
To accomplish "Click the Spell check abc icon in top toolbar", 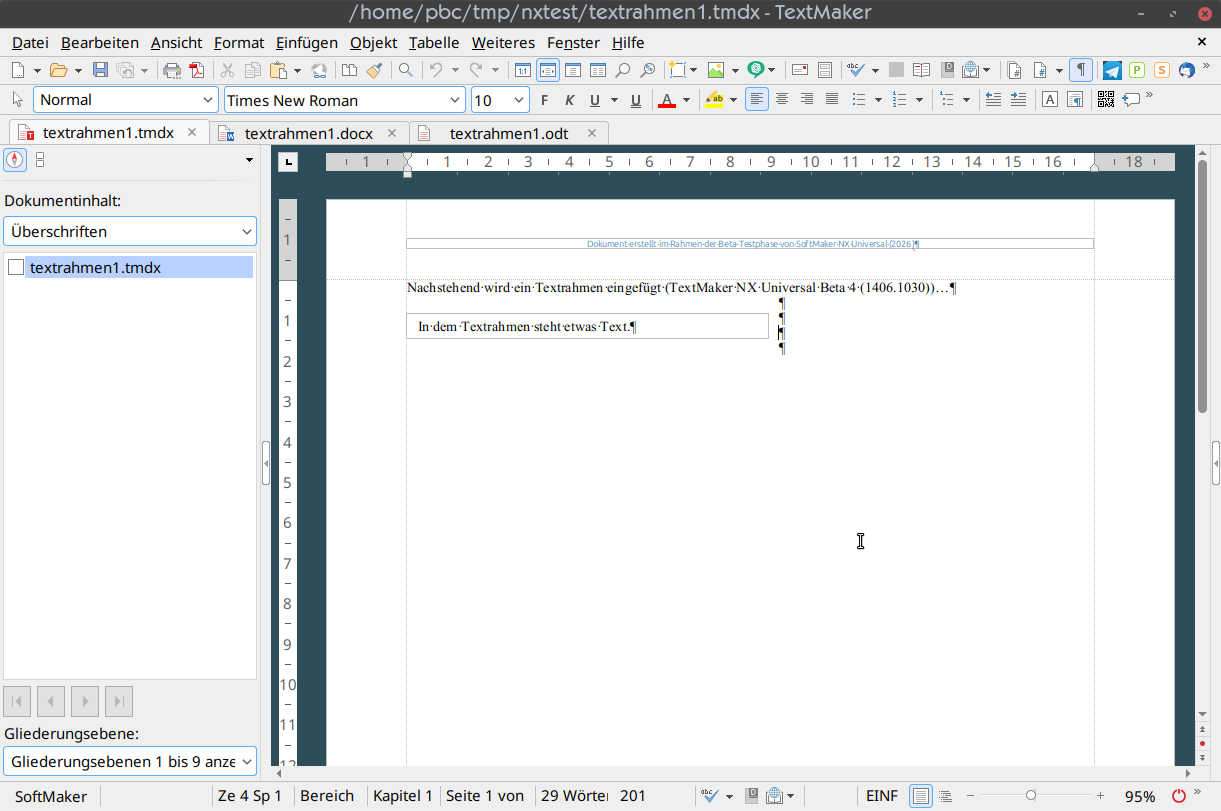I will 856,70.
